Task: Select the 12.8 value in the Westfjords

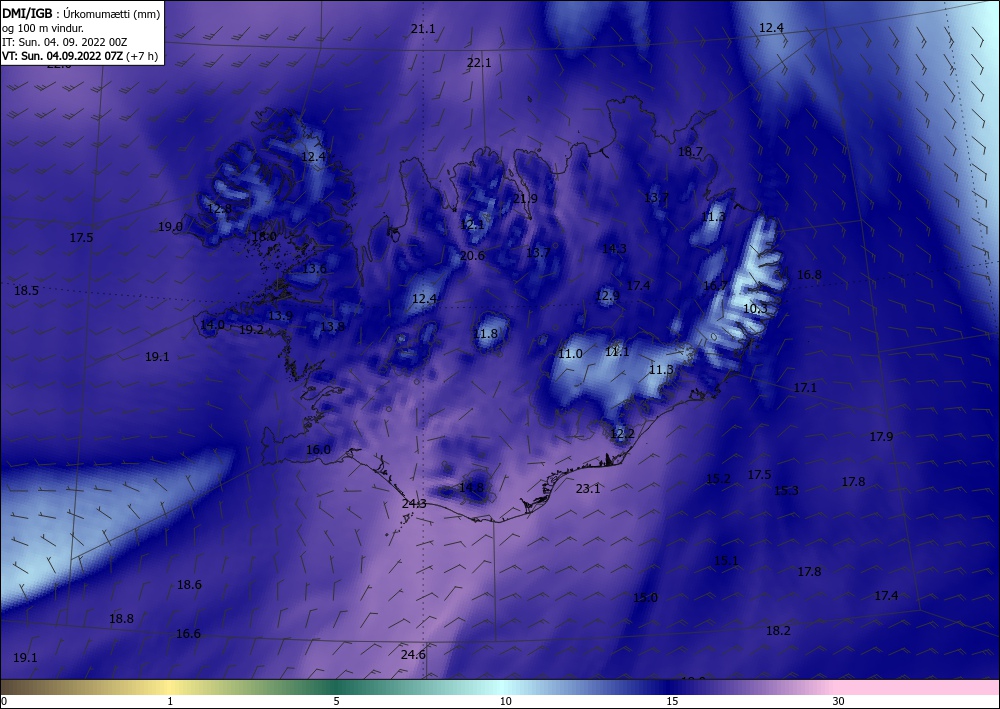Action: [x=219, y=208]
